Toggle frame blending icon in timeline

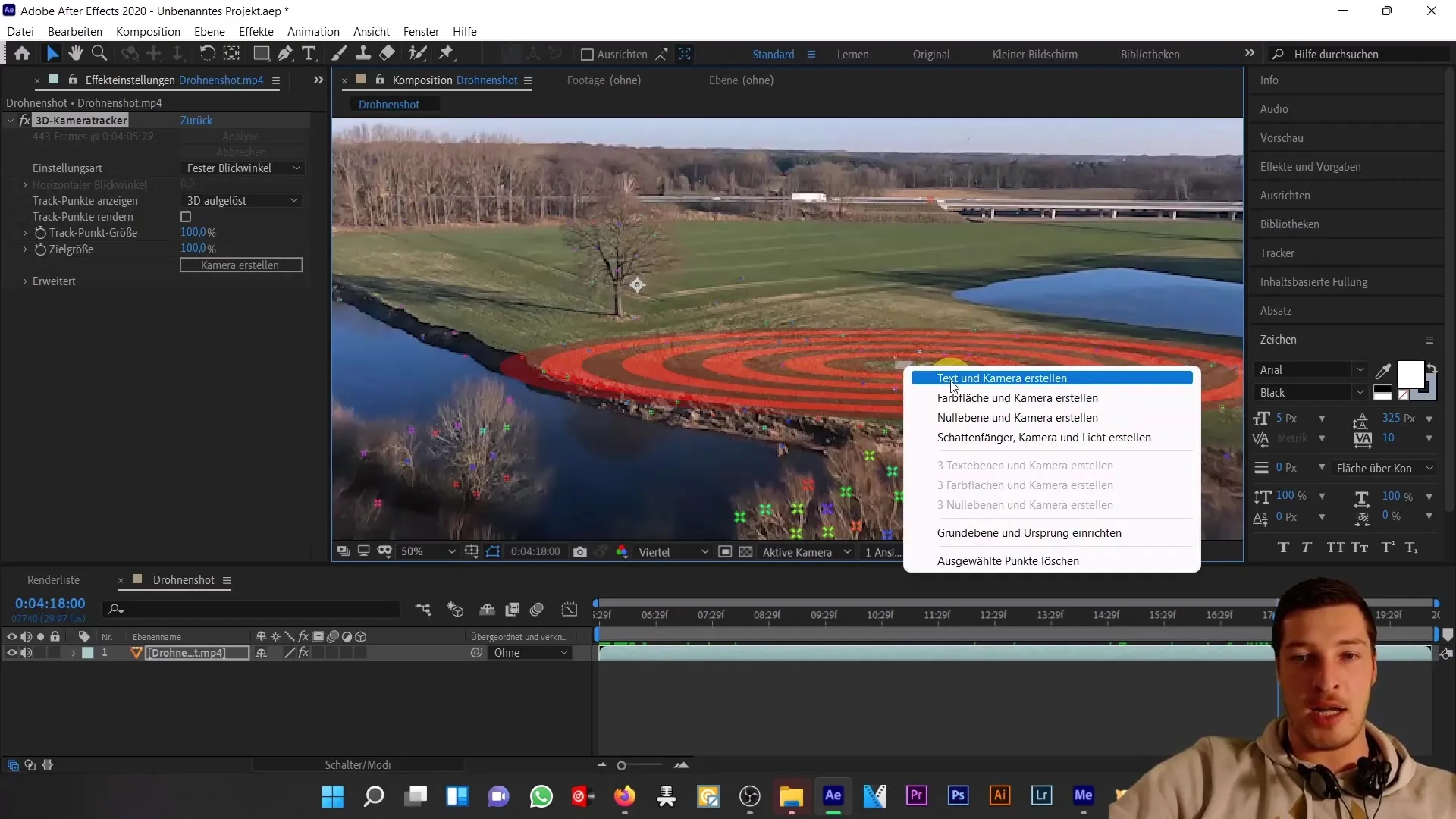[x=513, y=610]
